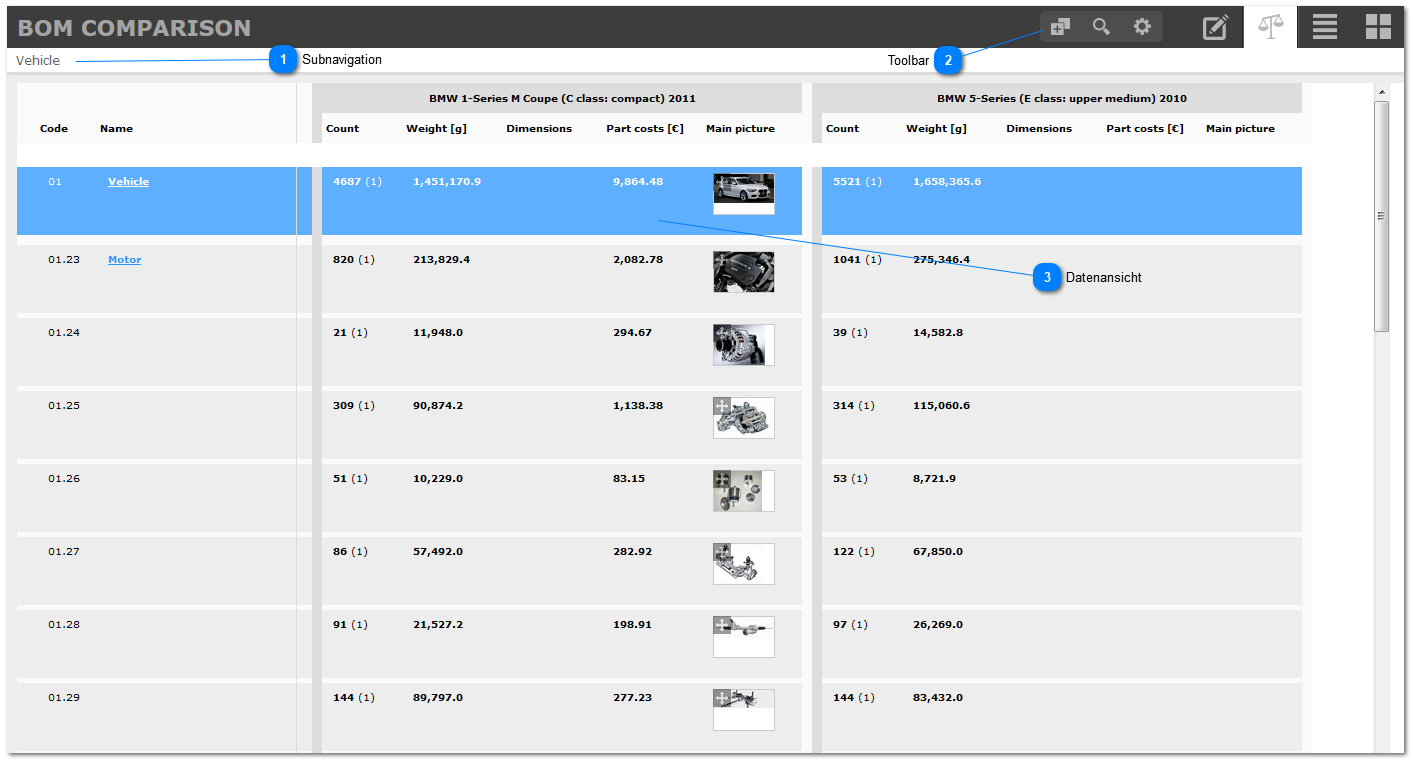
Task: Click part cost 277.23
Action: pyautogui.click(x=632, y=697)
